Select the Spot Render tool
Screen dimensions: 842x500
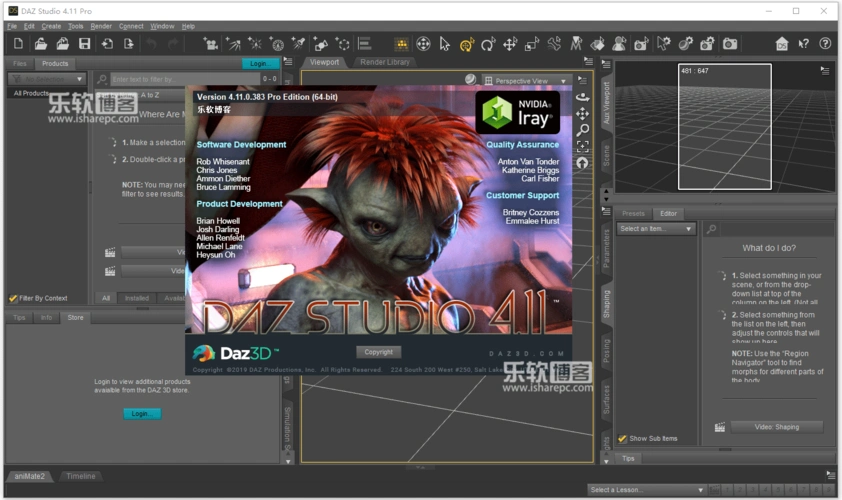pyautogui.click(x=641, y=44)
